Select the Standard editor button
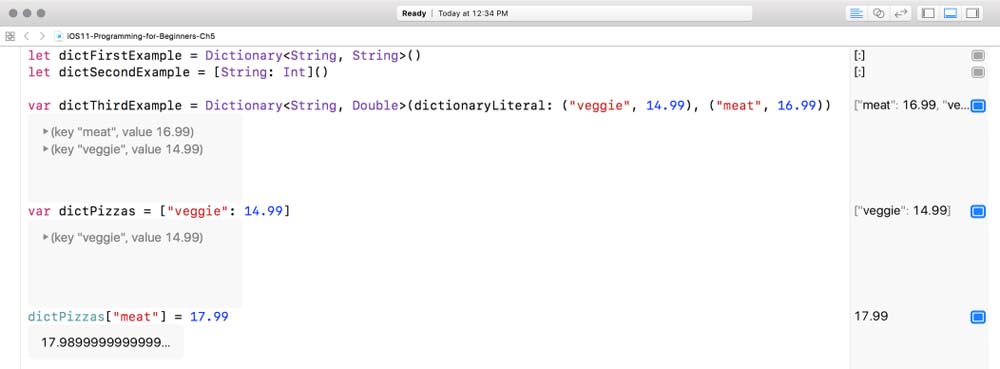1000x369 pixels. point(857,13)
